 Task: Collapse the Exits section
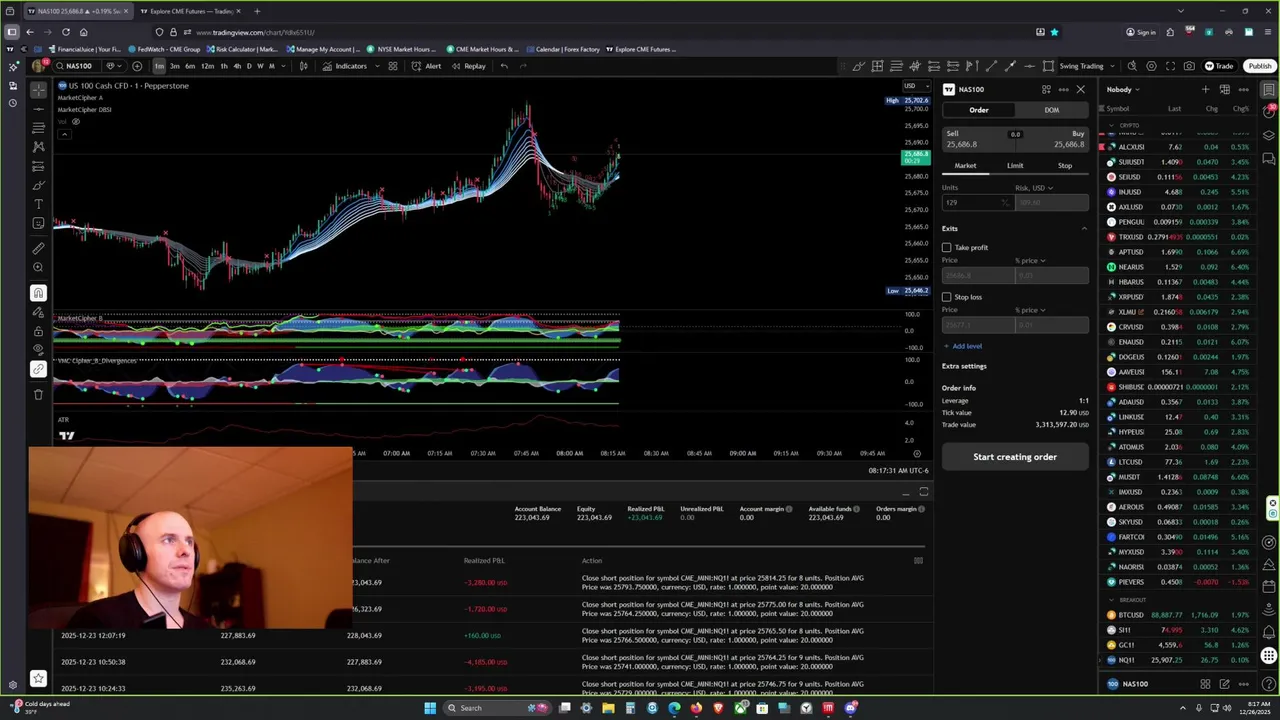click(x=1084, y=229)
